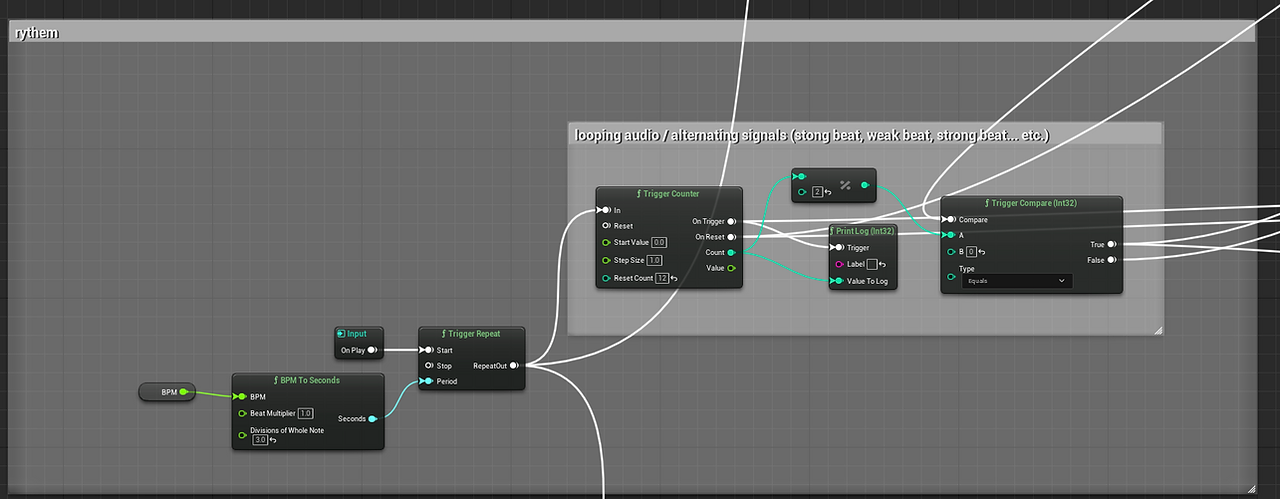Click the Step Size field showing 1.0
The height and width of the screenshot is (499, 1280).
(x=654, y=260)
